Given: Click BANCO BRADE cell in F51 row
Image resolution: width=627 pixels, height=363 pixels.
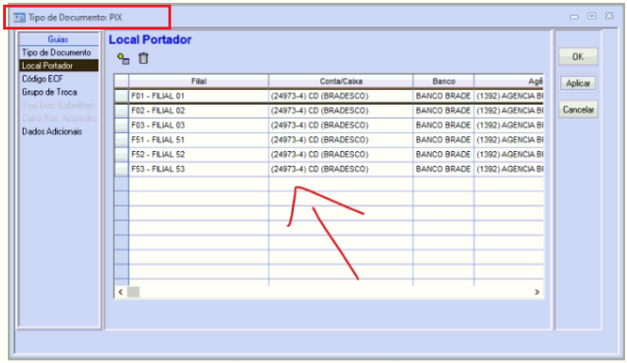Looking at the screenshot, I should click(x=443, y=140).
